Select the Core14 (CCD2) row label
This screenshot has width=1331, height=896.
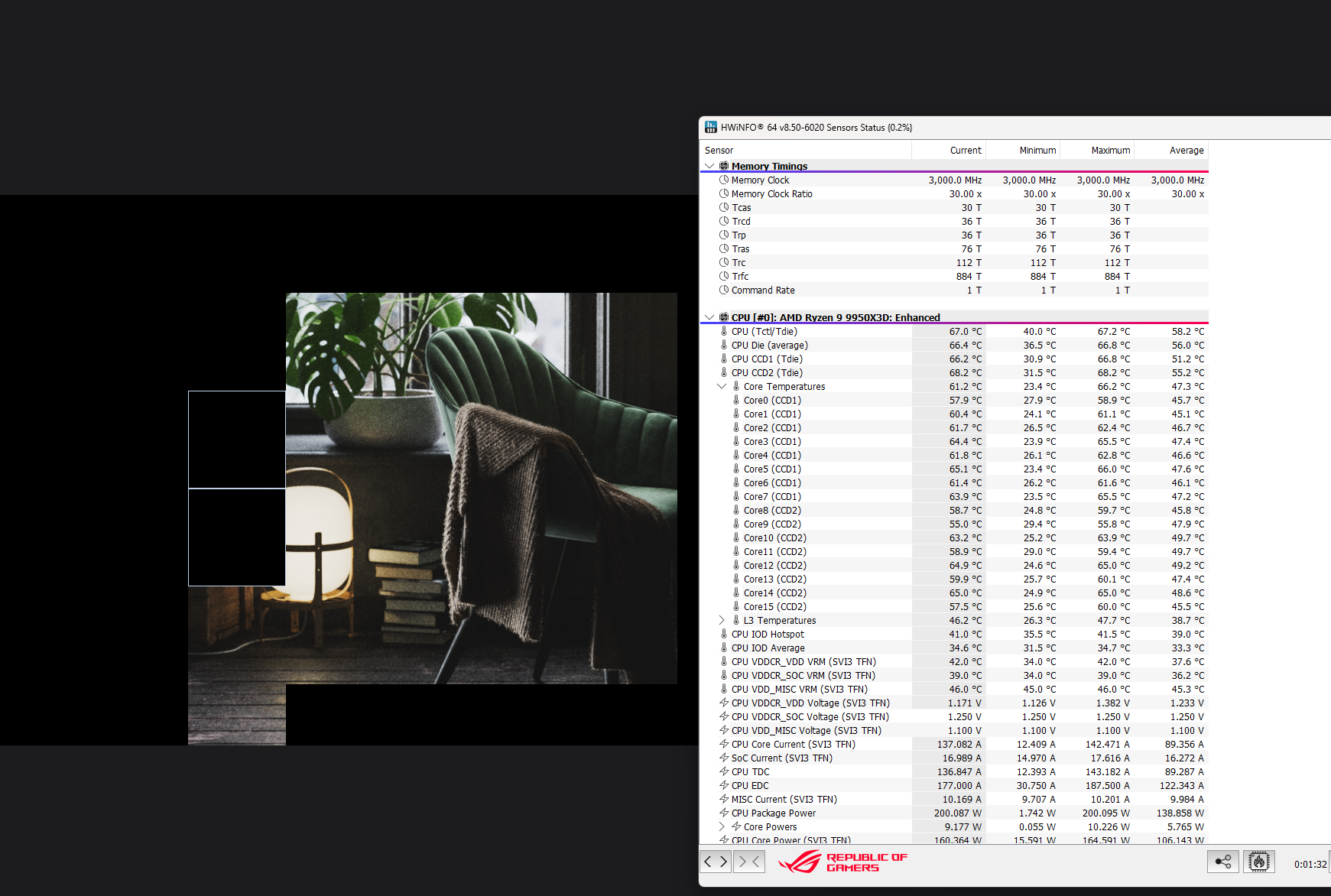click(x=775, y=592)
